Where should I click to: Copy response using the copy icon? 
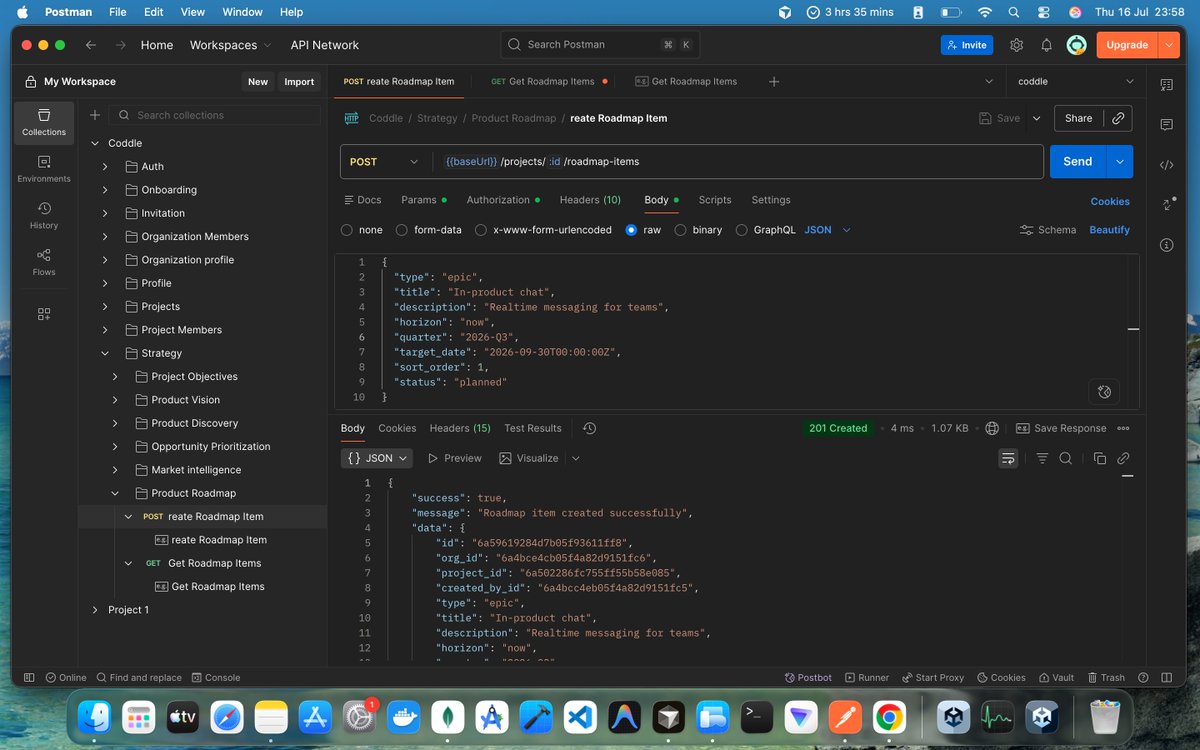pyautogui.click(x=1100, y=458)
